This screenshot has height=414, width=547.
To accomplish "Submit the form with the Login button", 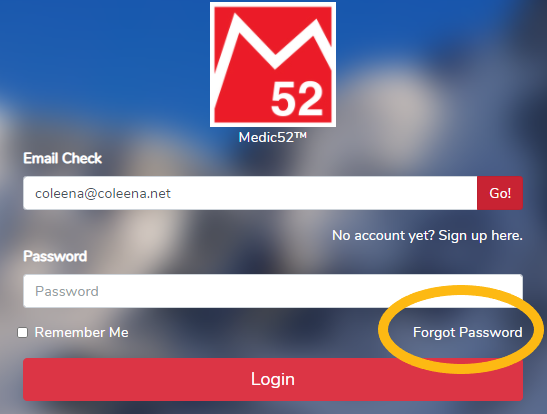I will tap(273, 379).
